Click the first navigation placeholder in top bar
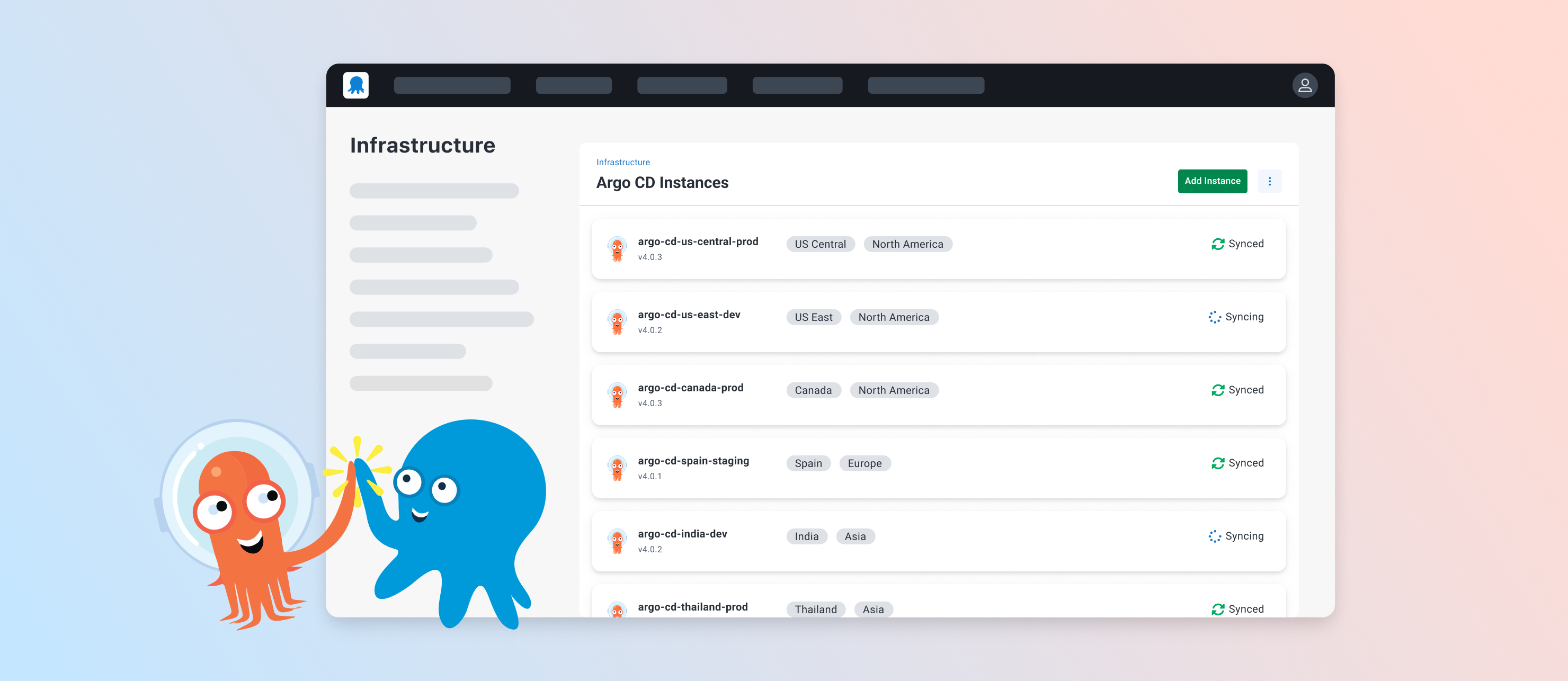The image size is (1568, 681). click(x=452, y=85)
